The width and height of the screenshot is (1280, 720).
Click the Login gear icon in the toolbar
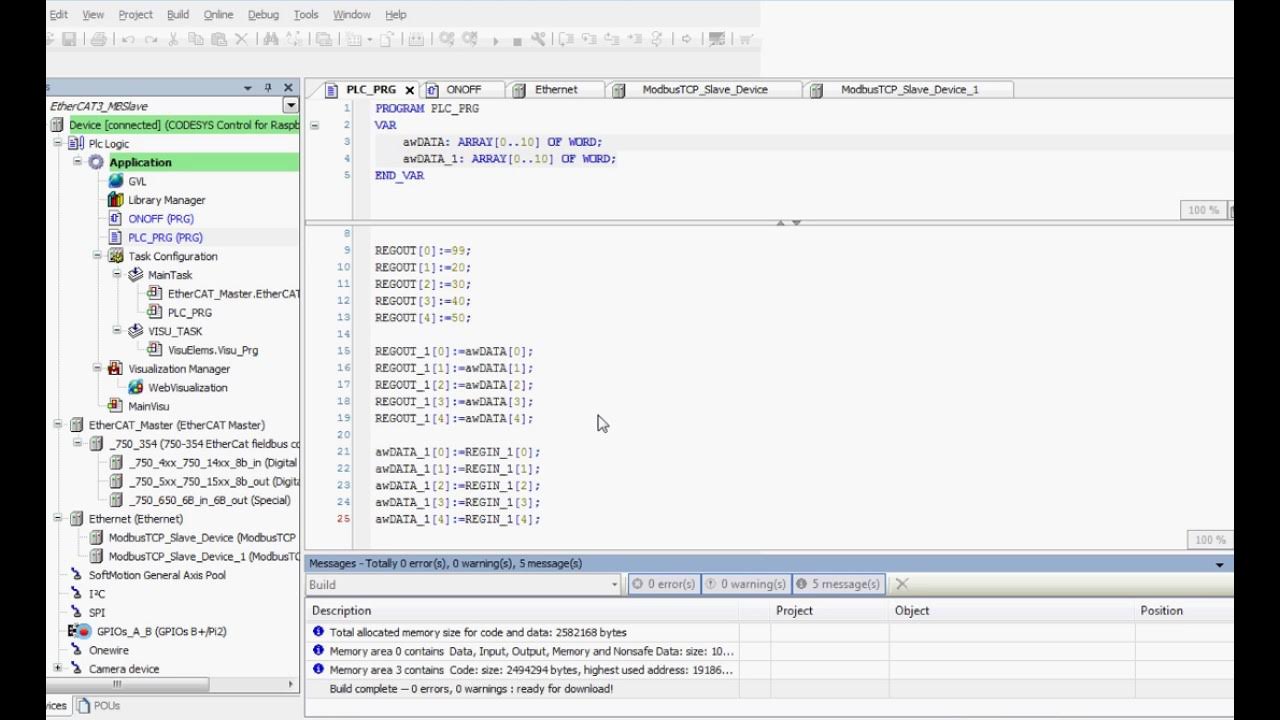[446, 39]
